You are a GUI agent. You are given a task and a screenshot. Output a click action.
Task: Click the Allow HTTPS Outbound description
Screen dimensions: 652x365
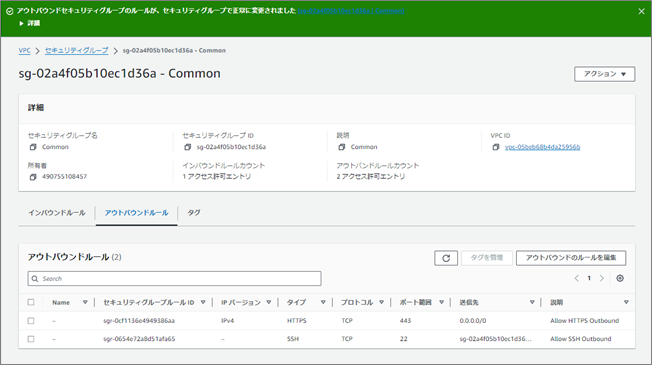pos(585,321)
